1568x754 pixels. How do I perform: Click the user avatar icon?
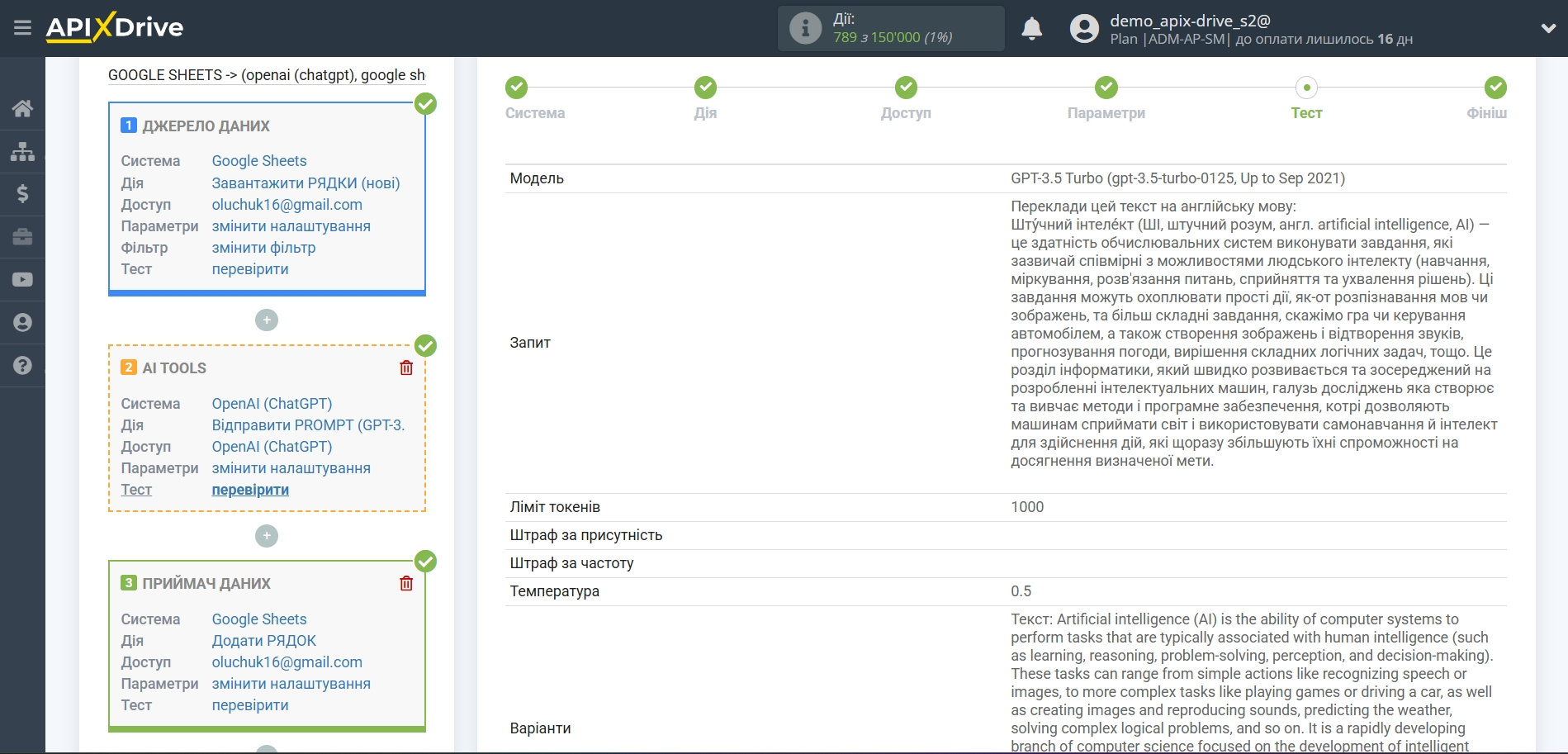pyautogui.click(x=1084, y=29)
